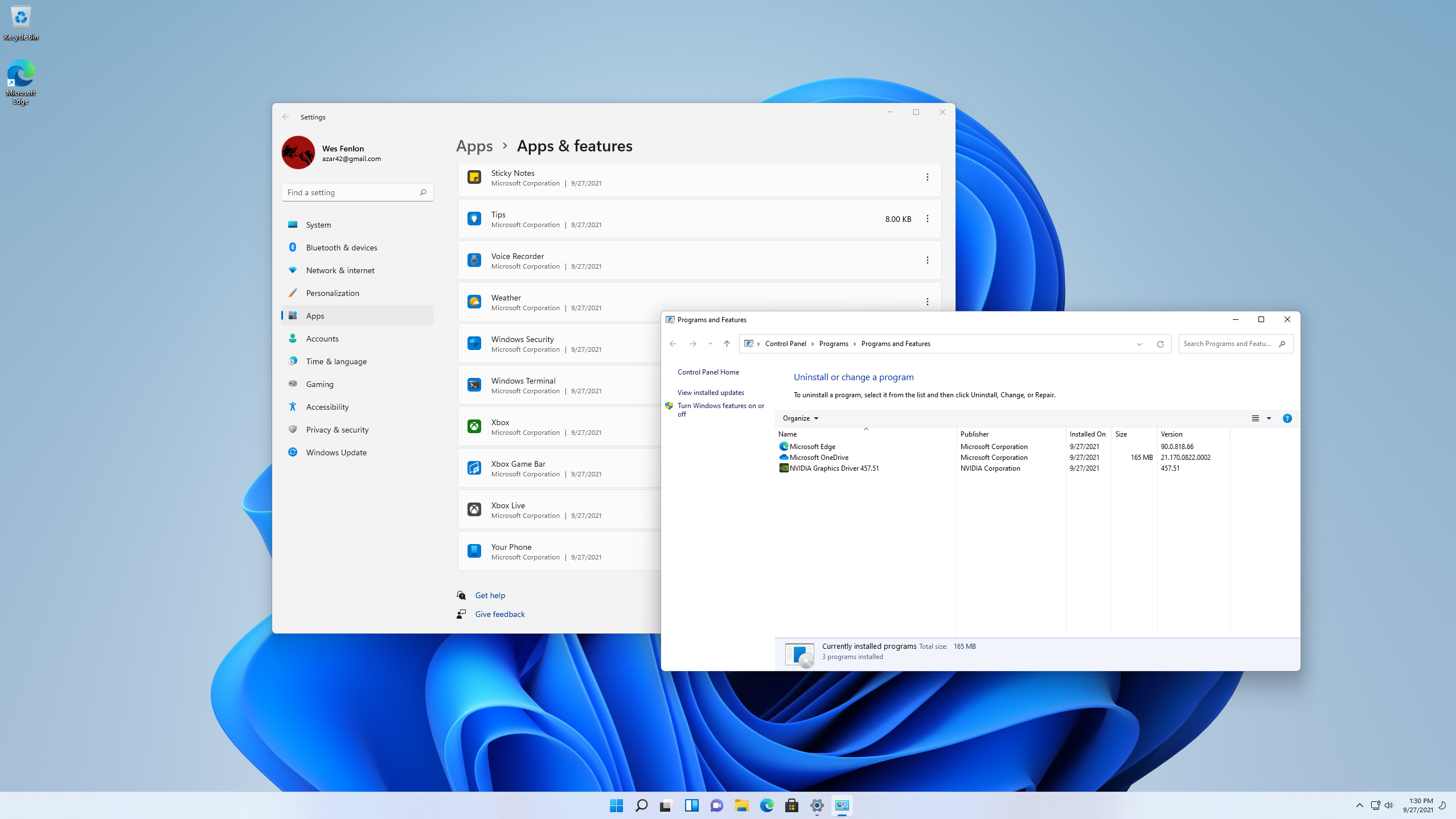
Task: Go up one folder level in Control Panel
Action: (x=727, y=344)
